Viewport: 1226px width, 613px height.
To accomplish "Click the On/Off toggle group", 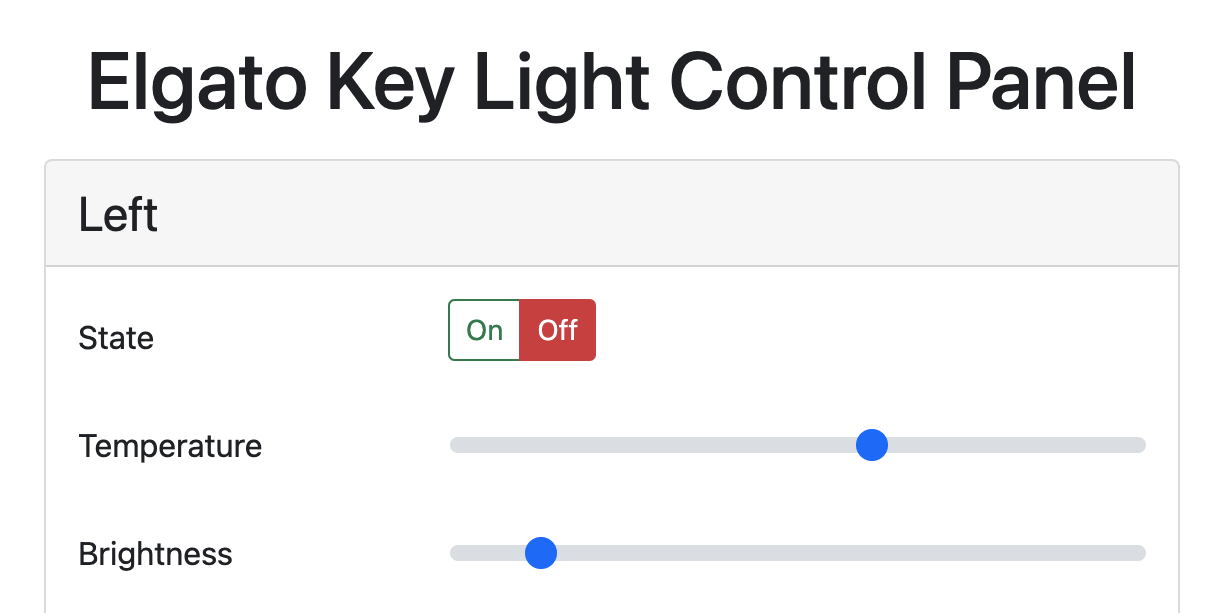I will (x=521, y=330).
